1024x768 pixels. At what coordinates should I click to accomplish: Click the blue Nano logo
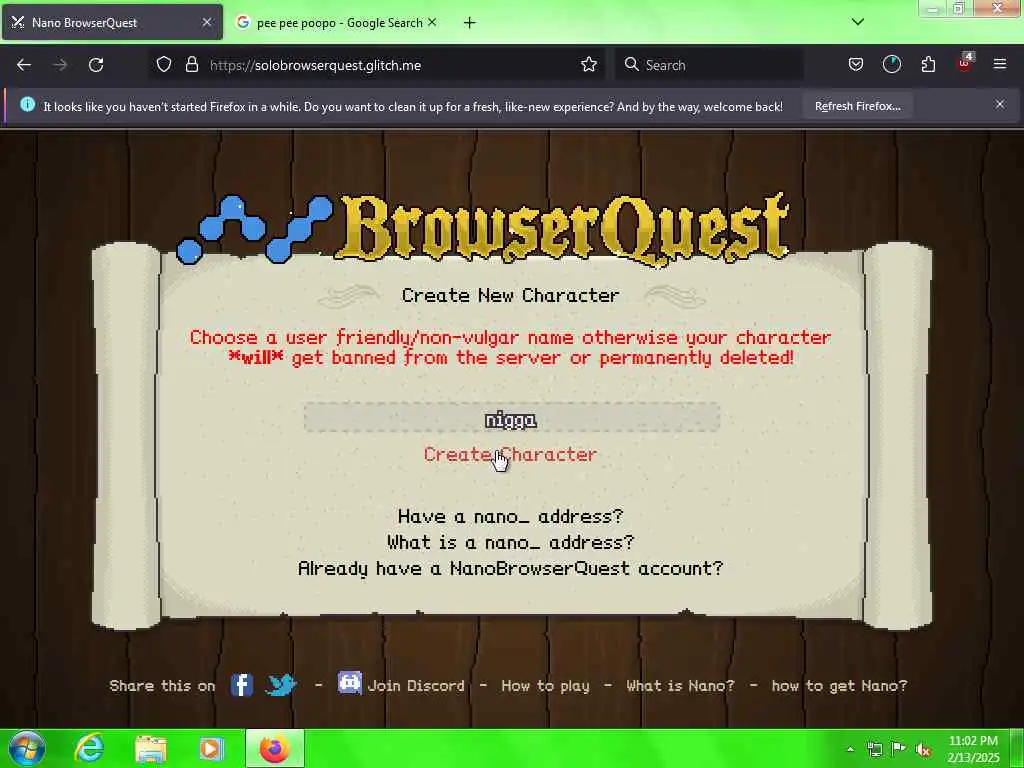pos(255,229)
